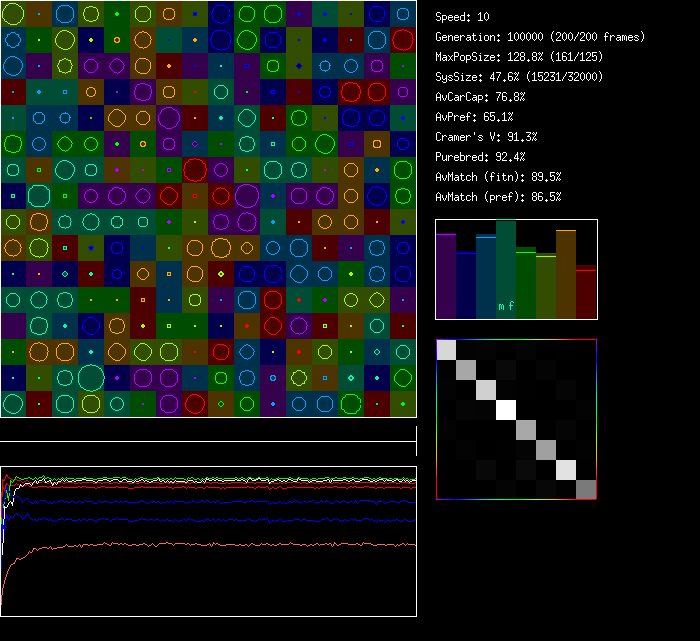Viewport: 700px width, 641px height.
Task: Select the bottom-right corner grid cell
Action: (x=403, y=404)
